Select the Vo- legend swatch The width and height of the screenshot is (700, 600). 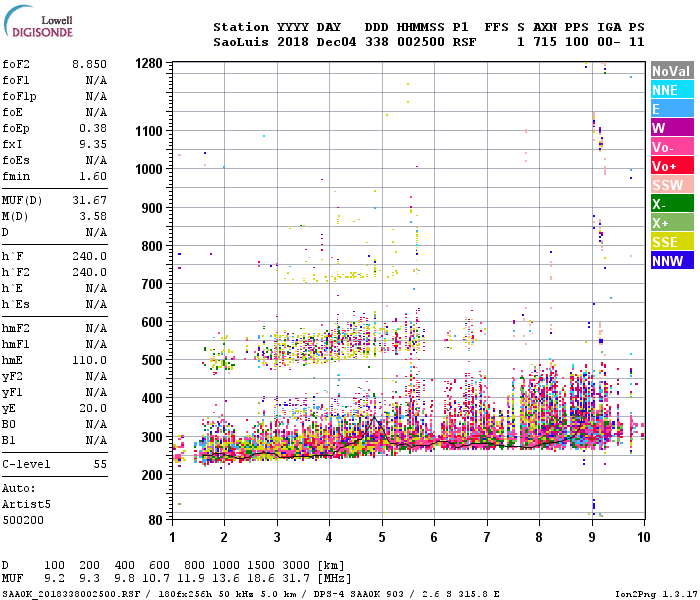point(672,147)
